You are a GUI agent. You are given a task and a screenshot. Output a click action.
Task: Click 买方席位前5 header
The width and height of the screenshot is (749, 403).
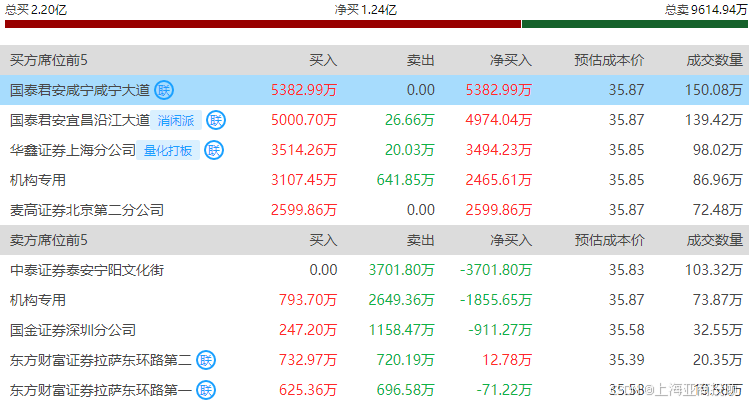coord(49,60)
